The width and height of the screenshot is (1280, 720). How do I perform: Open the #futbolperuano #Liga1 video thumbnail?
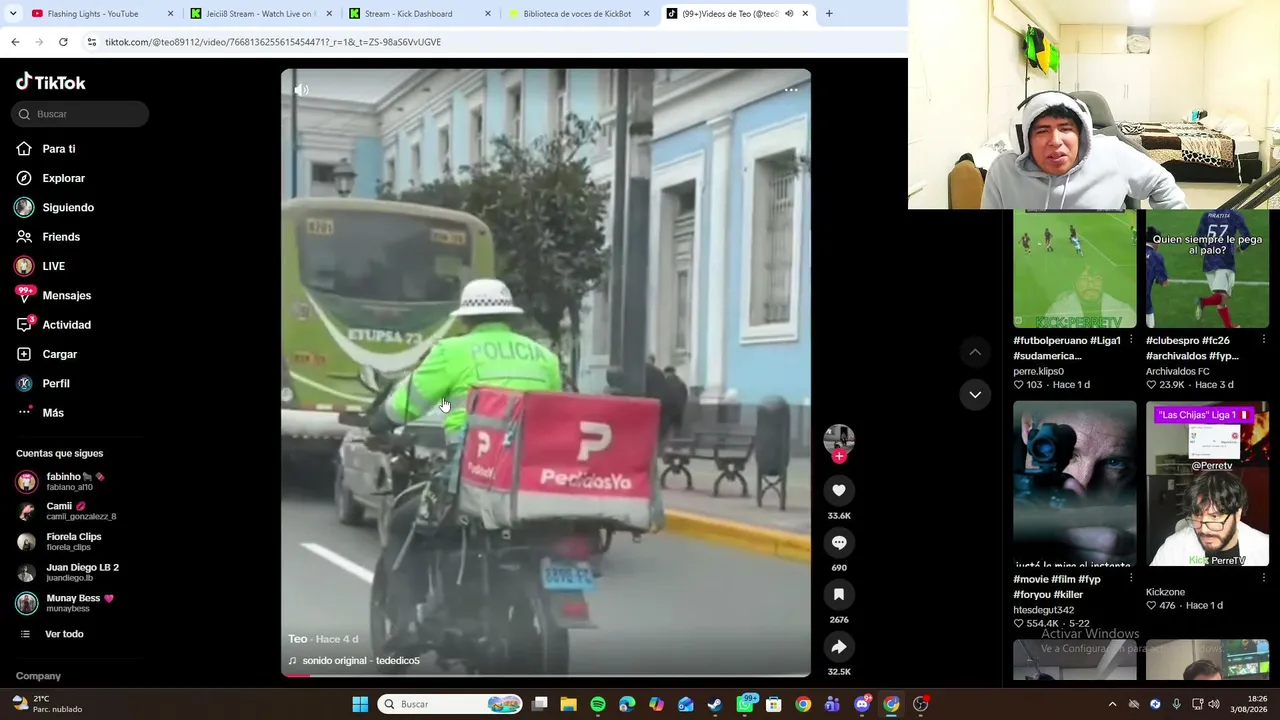pyautogui.click(x=1075, y=269)
